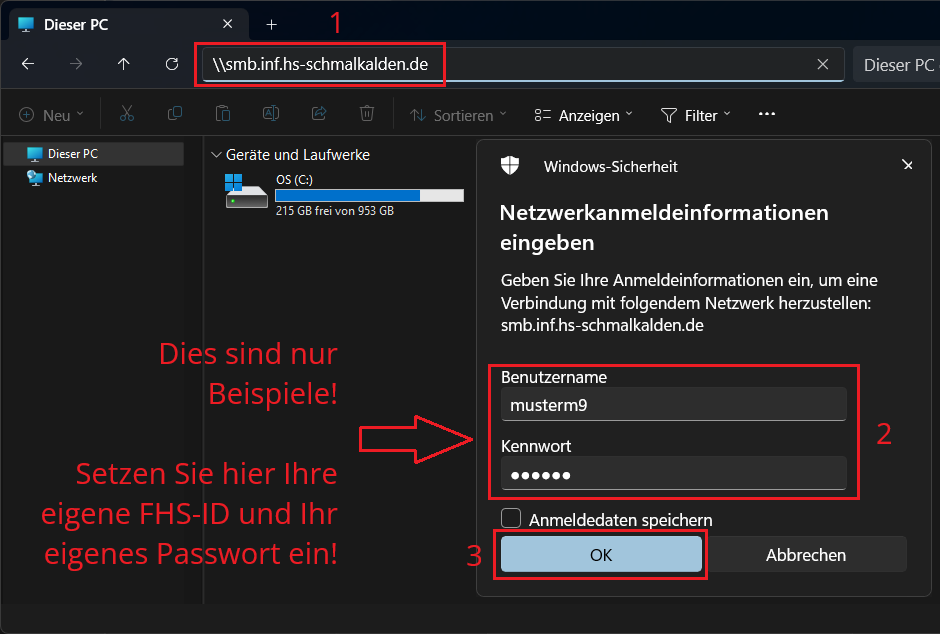The width and height of the screenshot is (940, 634).
Task: Expand the Sortieren dropdown
Action: tap(458, 115)
